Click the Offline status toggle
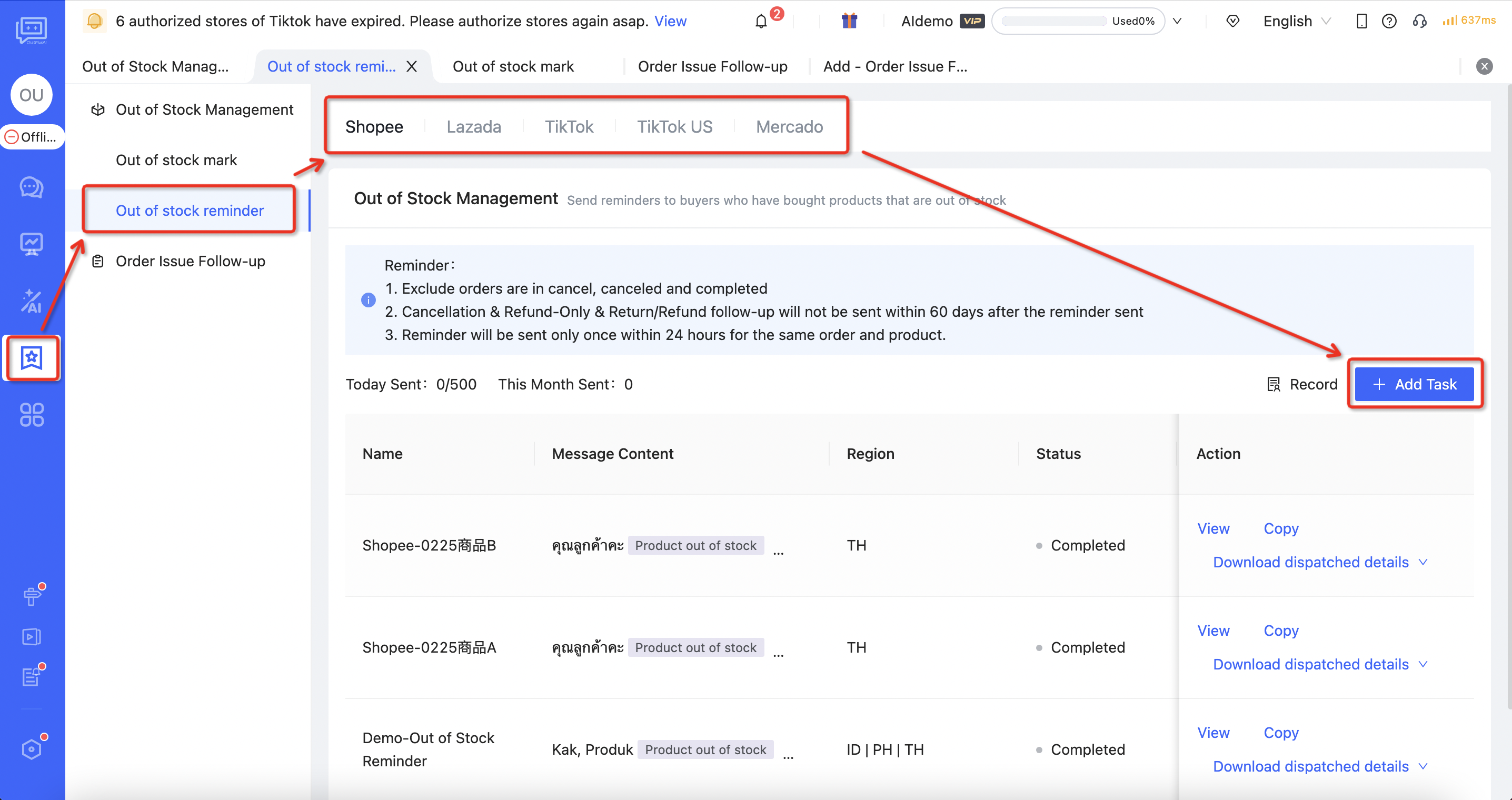Screen dimensions: 1512x800 (32, 137)
